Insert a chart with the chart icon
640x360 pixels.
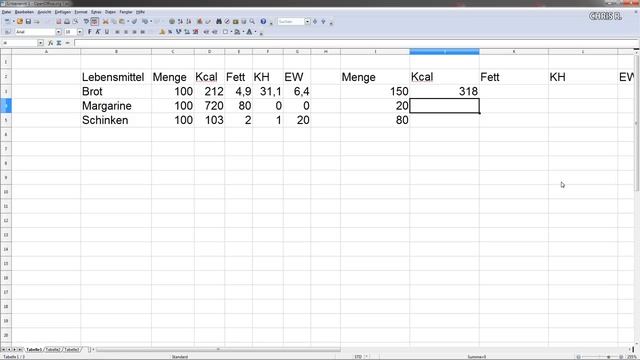pyautogui.click(x=200, y=21)
